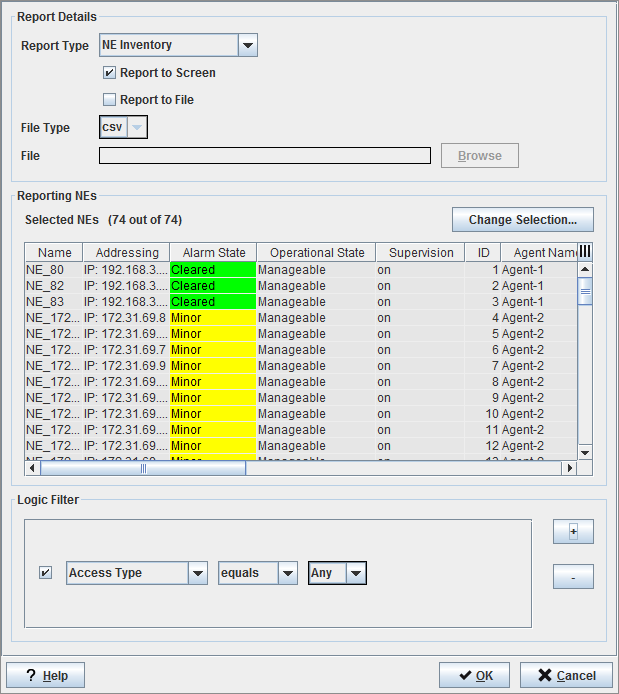Click the Change Selection button

(522, 219)
